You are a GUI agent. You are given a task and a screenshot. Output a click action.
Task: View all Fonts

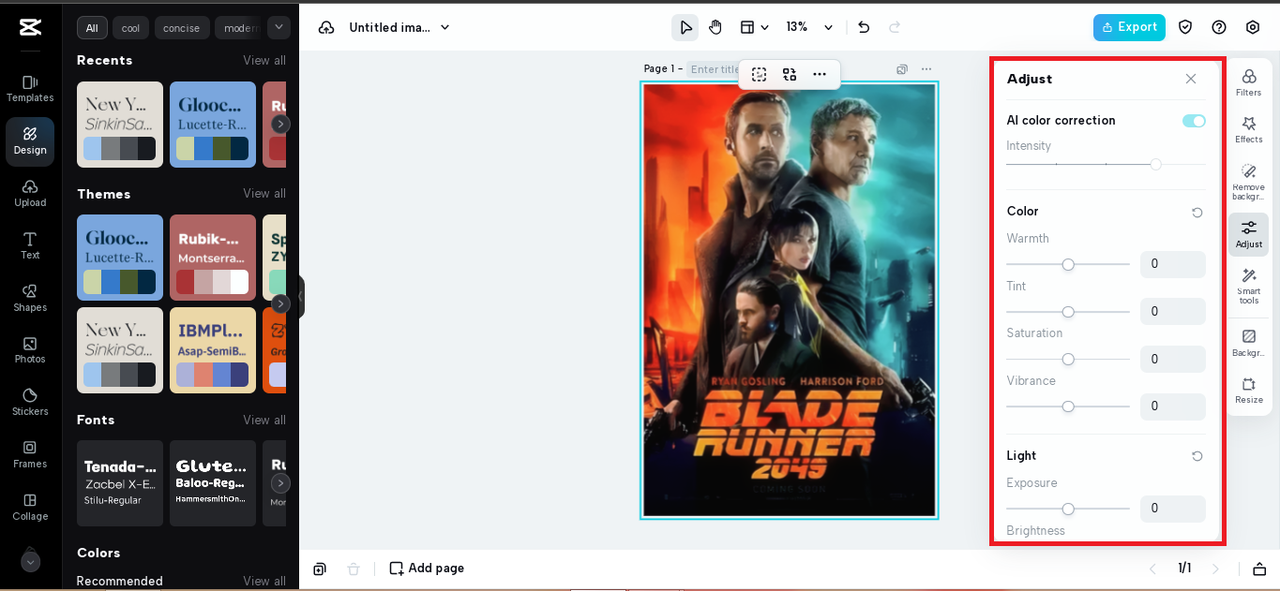coord(264,420)
